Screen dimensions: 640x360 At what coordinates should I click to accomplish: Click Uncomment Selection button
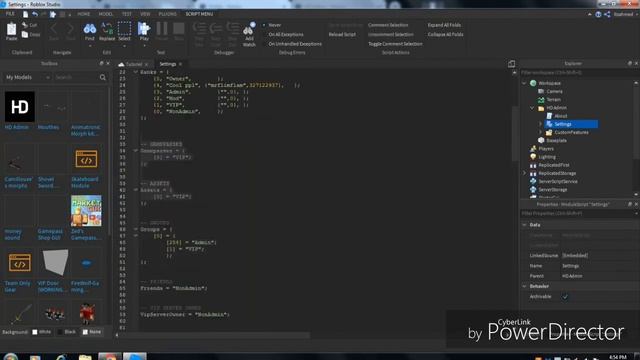click(x=390, y=35)
